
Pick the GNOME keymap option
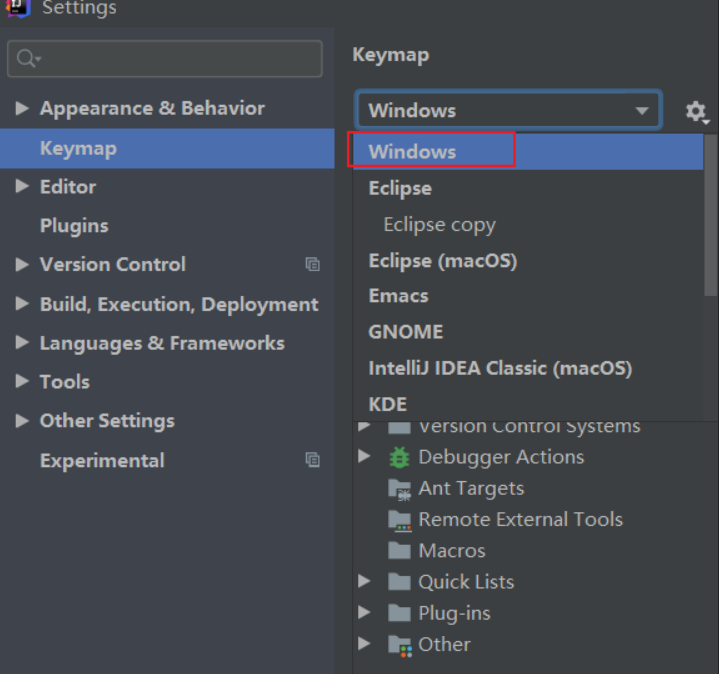[405, 332]
